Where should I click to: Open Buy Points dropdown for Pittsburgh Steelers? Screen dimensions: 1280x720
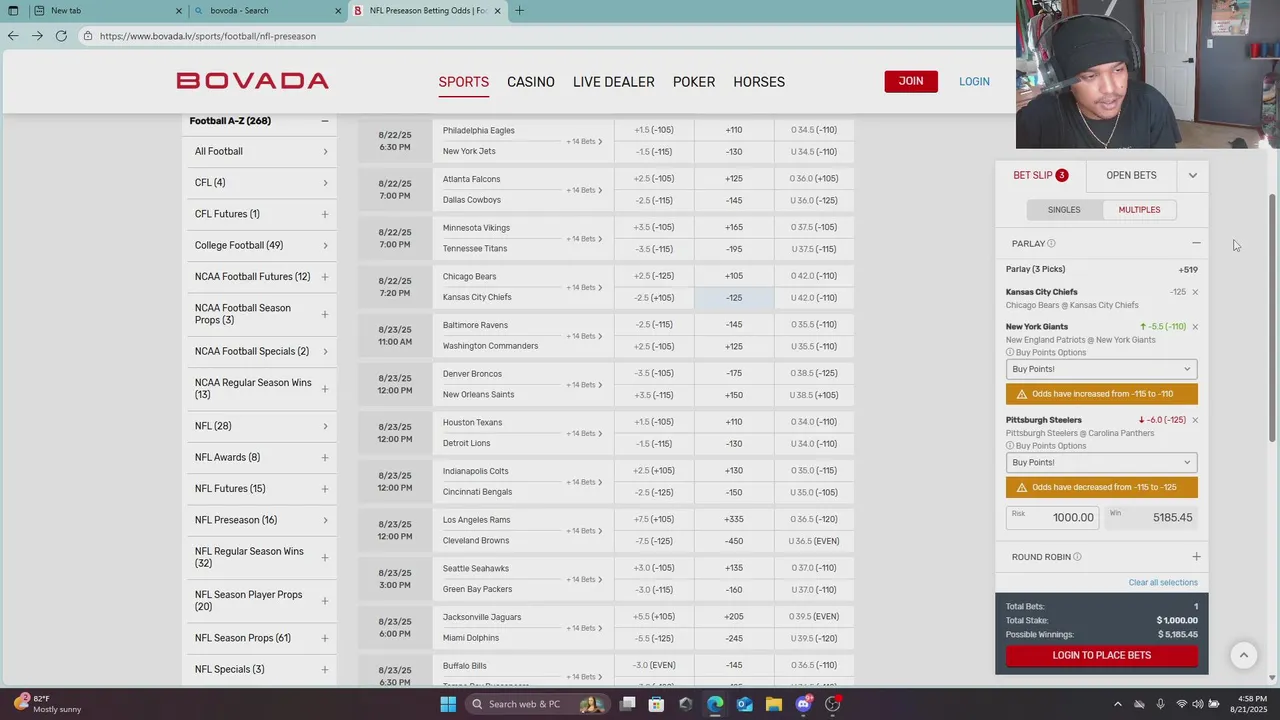pos(1101,462)
